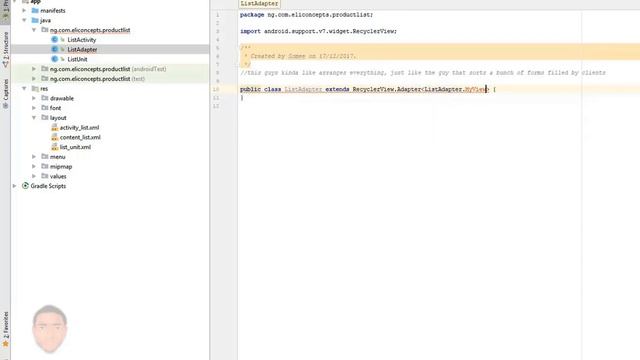Select the ListAdapter editor tab
Viewport: 640px width, 360px height.
coord(259,4)
